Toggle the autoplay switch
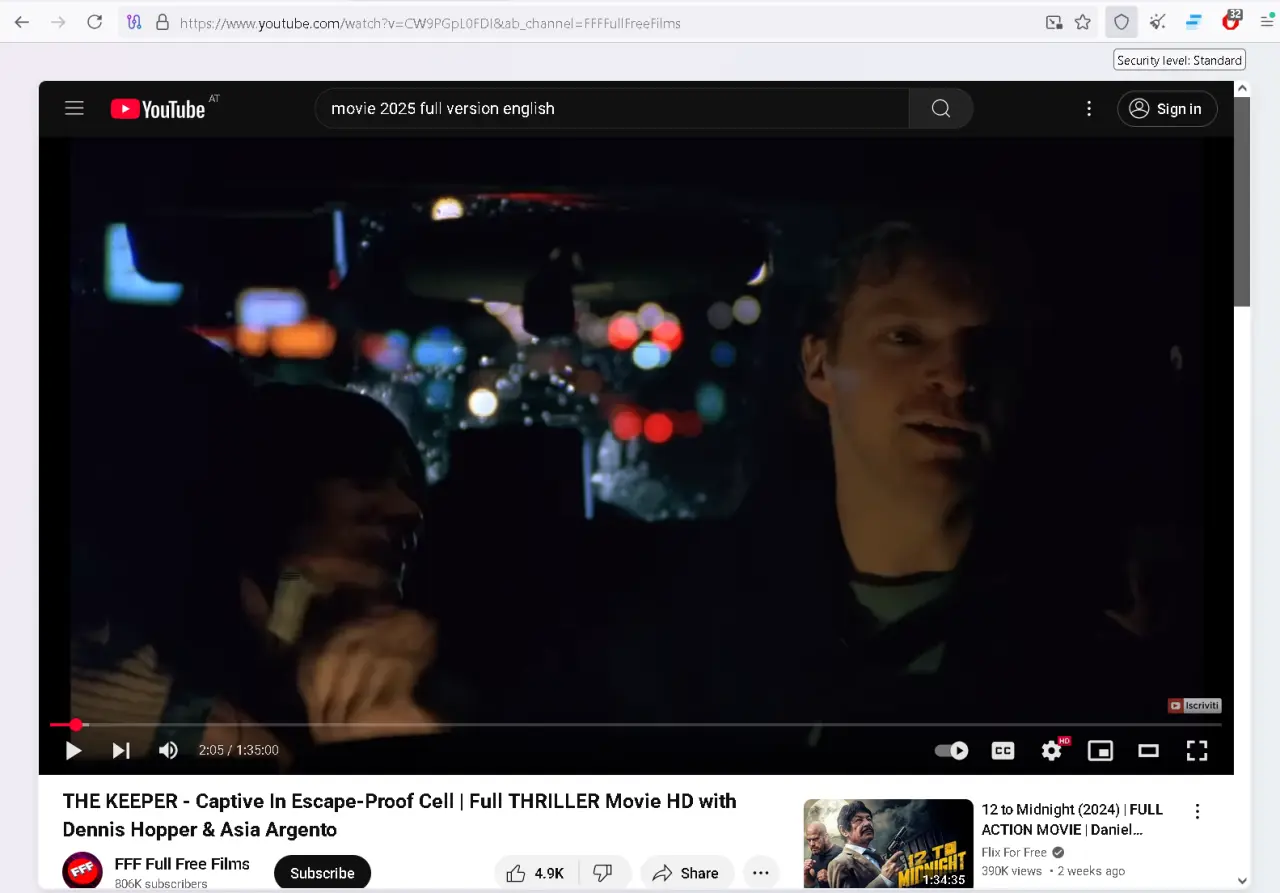 (x=952, y=750)
